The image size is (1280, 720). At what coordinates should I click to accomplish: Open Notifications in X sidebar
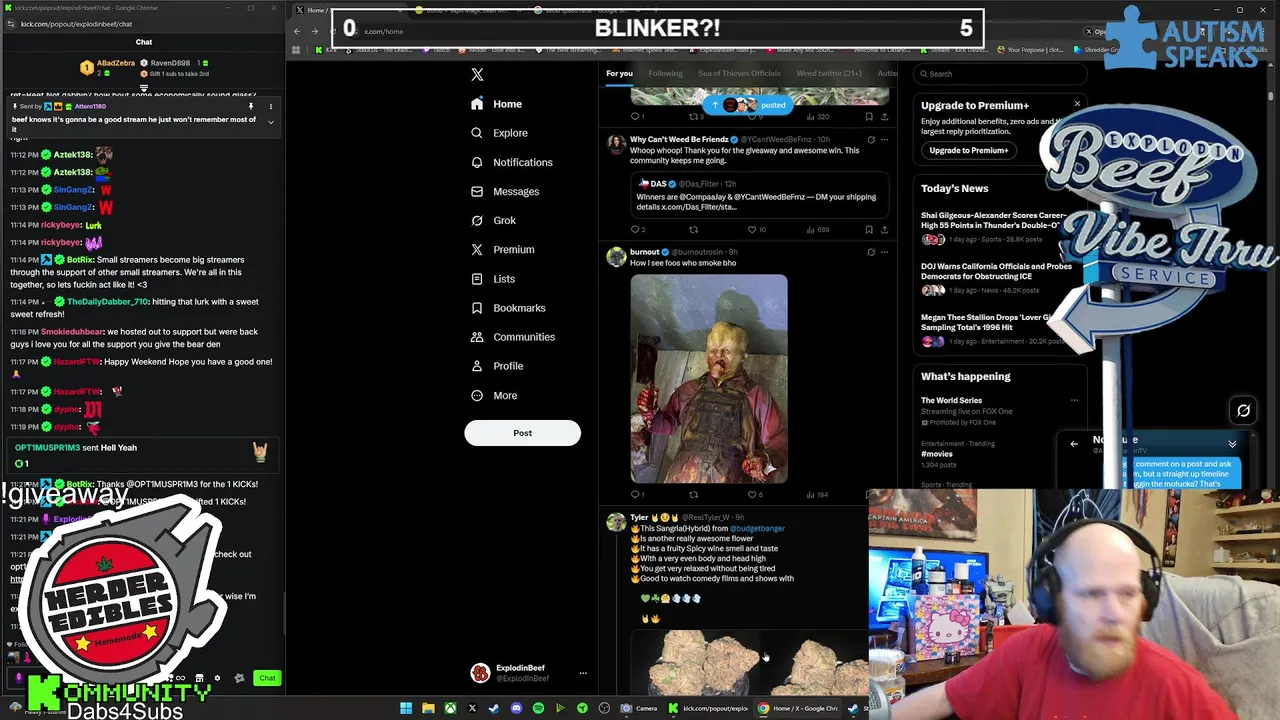pos(511,162)
